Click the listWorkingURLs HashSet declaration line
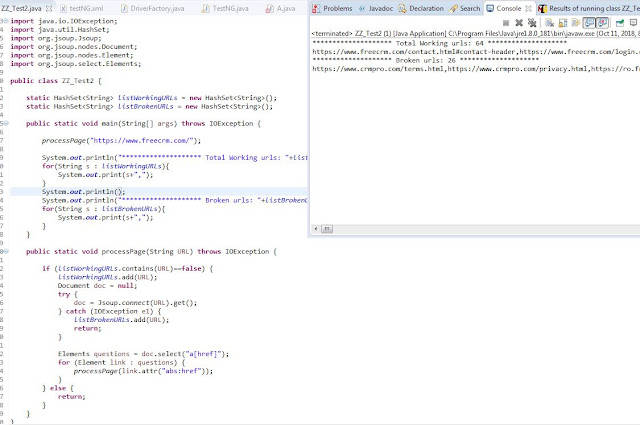The image size is (640, 425). 151,98
